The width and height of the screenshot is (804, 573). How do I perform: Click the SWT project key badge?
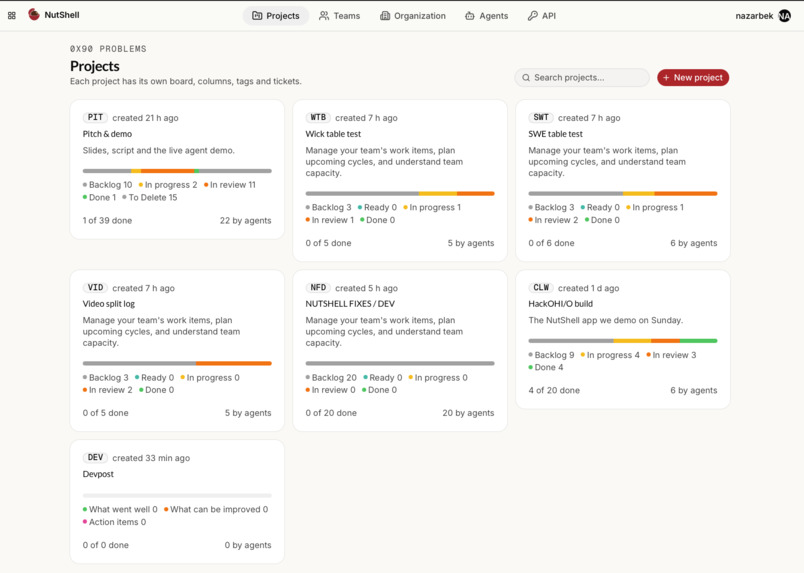(541, 117)
